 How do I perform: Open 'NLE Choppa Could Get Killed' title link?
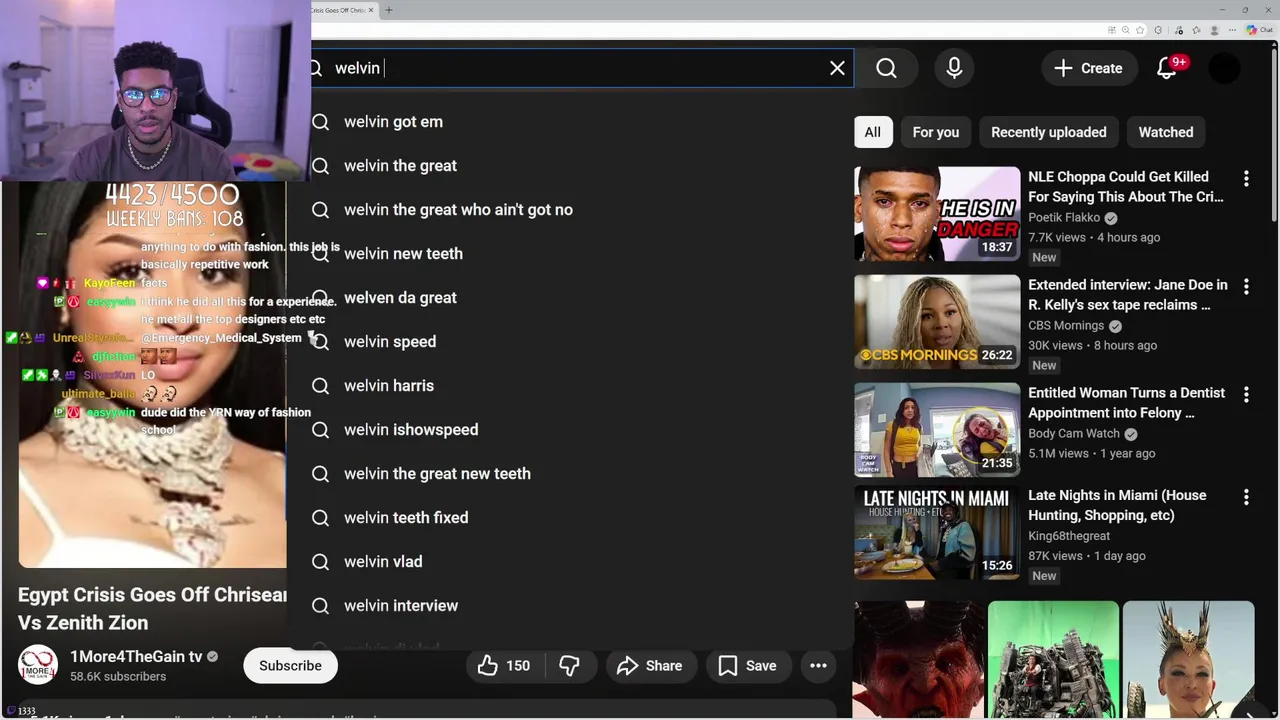(x=1126, y=187)
